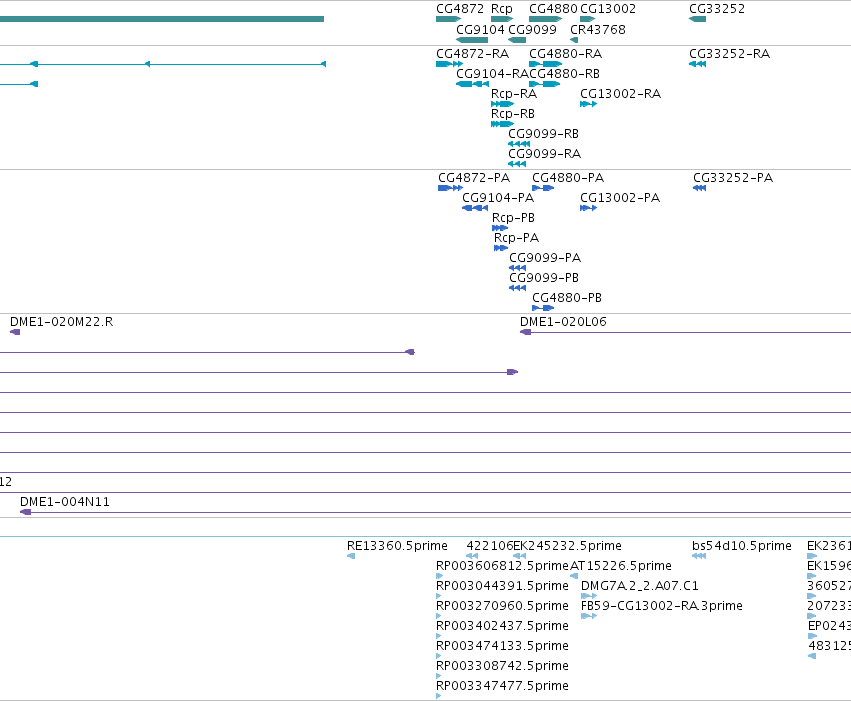Click EST RP003270960.5prime

[x=502, y=606]
